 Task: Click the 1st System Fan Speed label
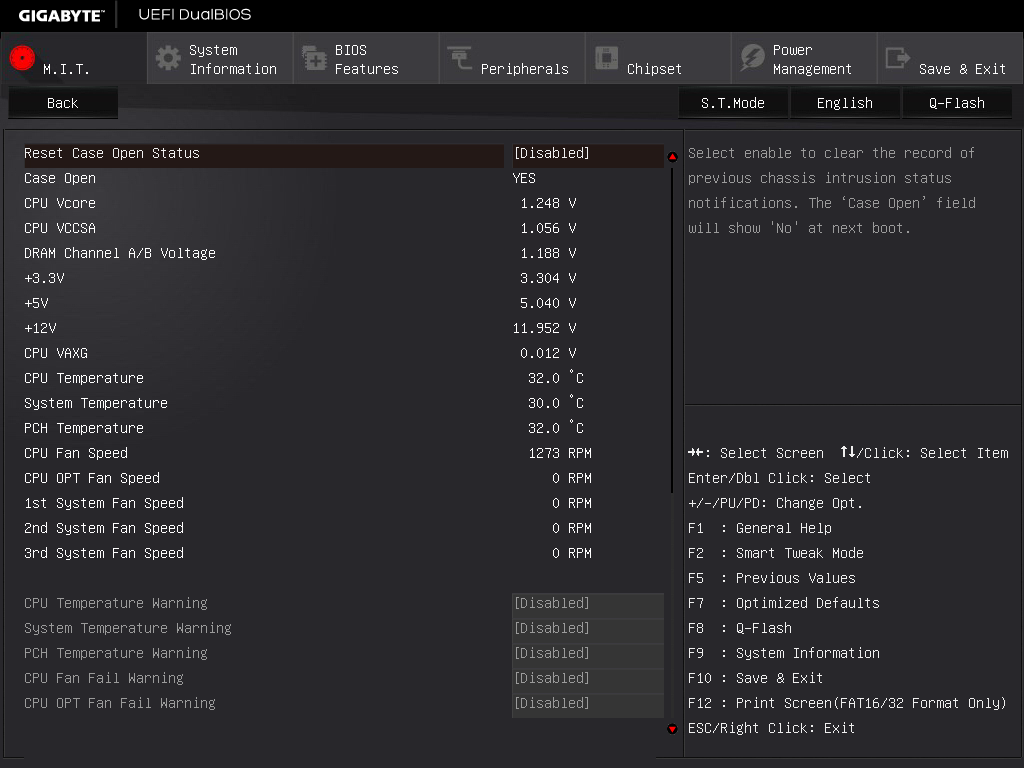tap(104, 503)
